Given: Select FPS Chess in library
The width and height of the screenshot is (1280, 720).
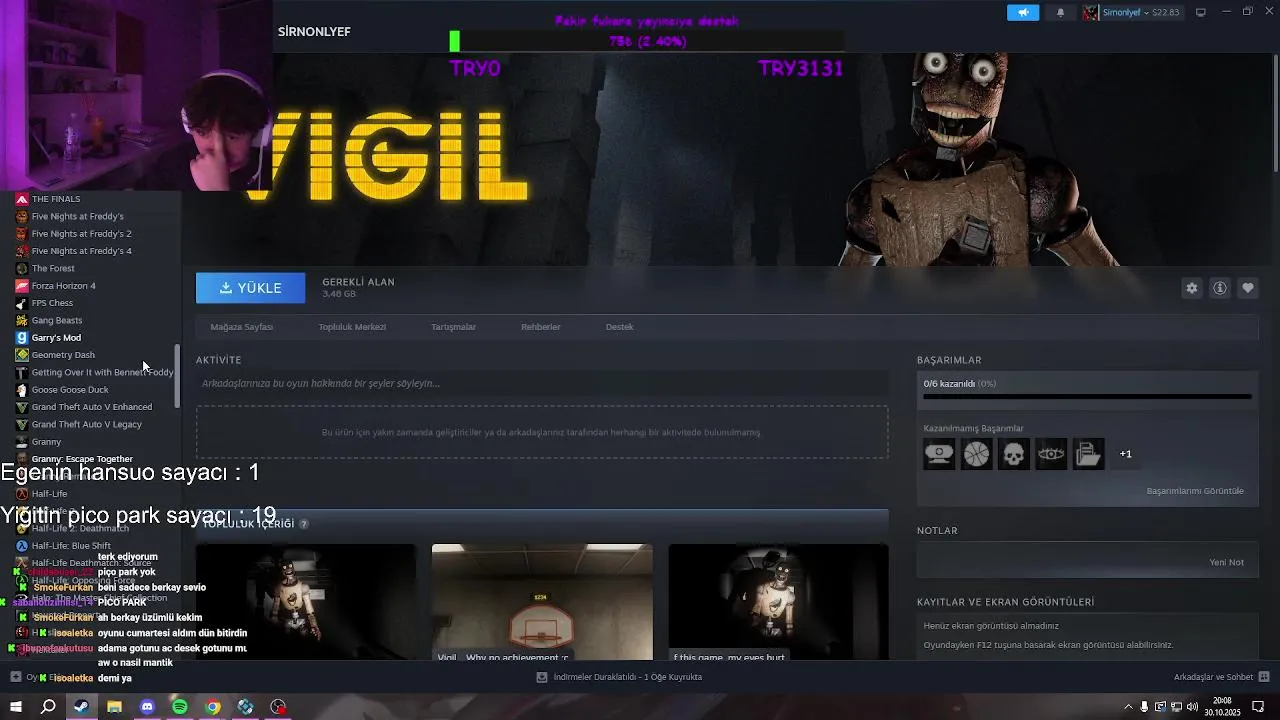Looking at the screenshot, I should click(x=52, y=303).
